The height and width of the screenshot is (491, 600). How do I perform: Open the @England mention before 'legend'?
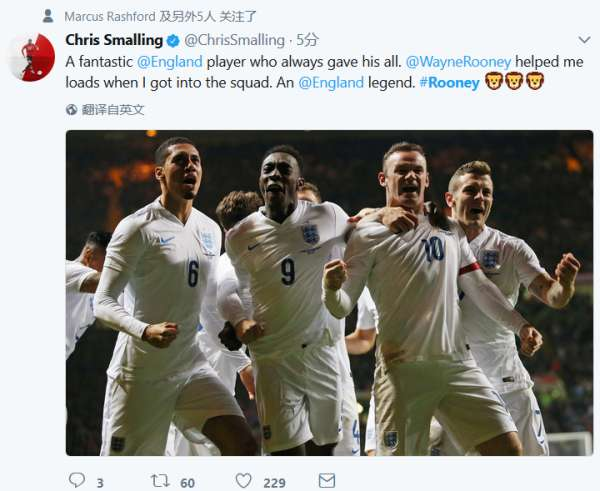(331, 82)
